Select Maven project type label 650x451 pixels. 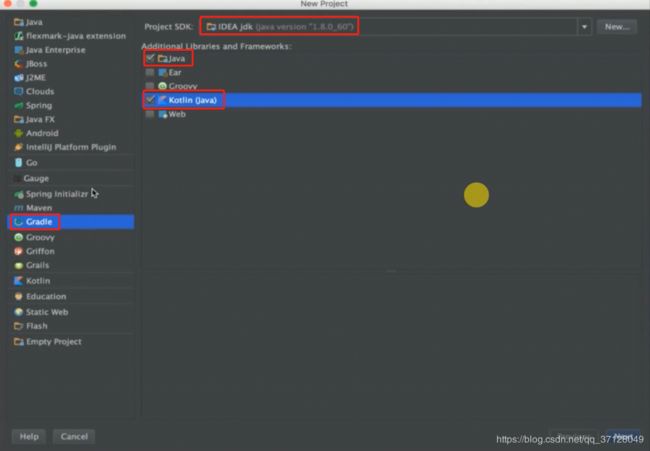click(39, 208)
